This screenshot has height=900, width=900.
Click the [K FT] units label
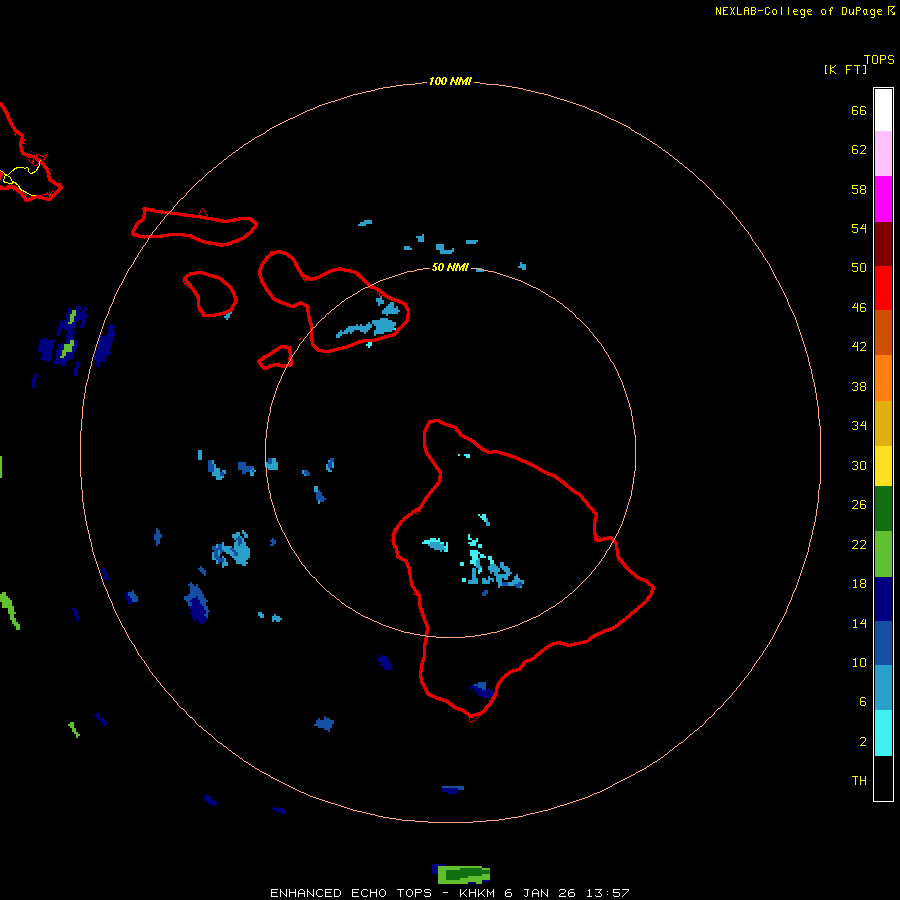[x=845, y=70]
